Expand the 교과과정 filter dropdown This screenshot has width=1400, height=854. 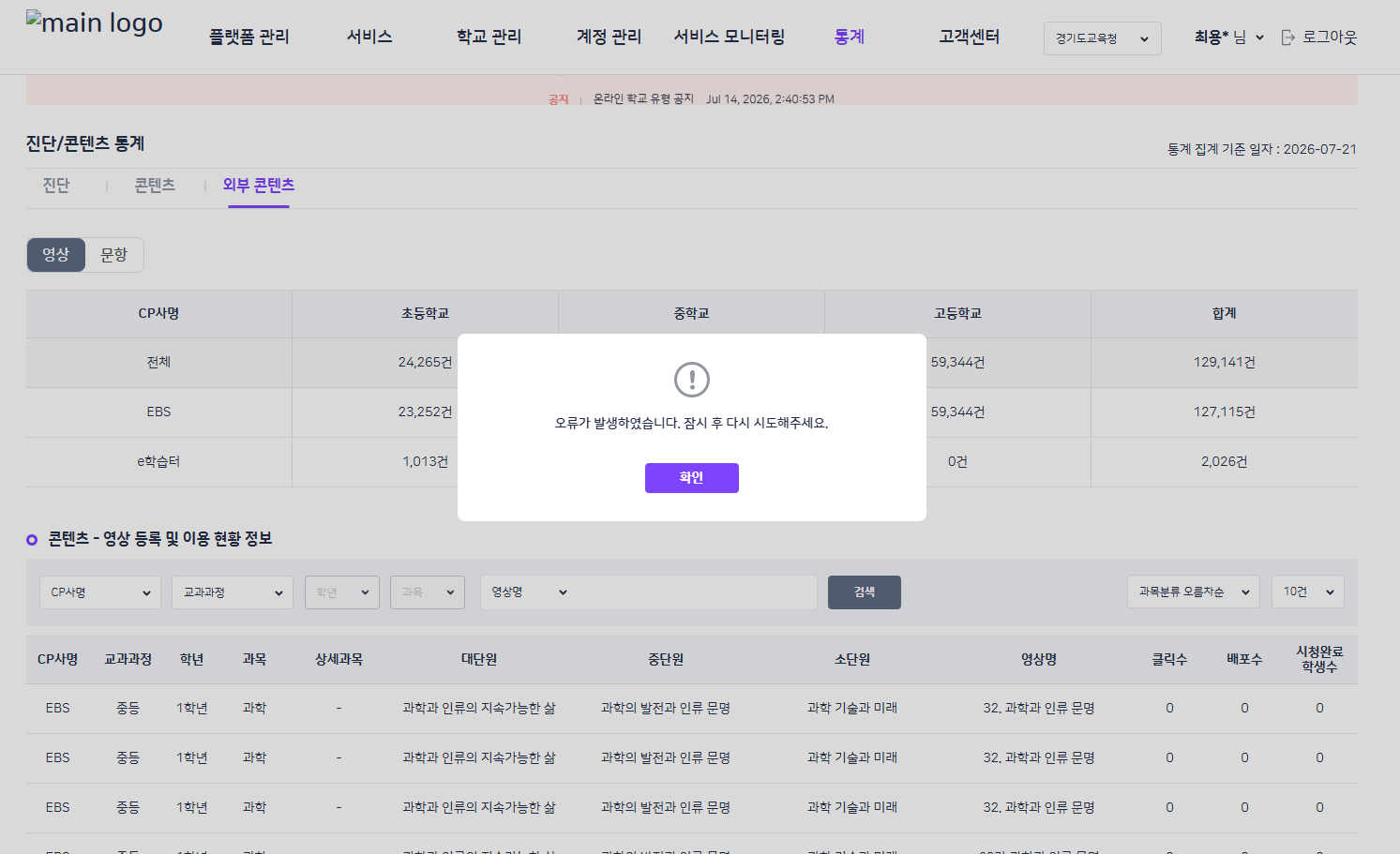[x=233, y=592]
